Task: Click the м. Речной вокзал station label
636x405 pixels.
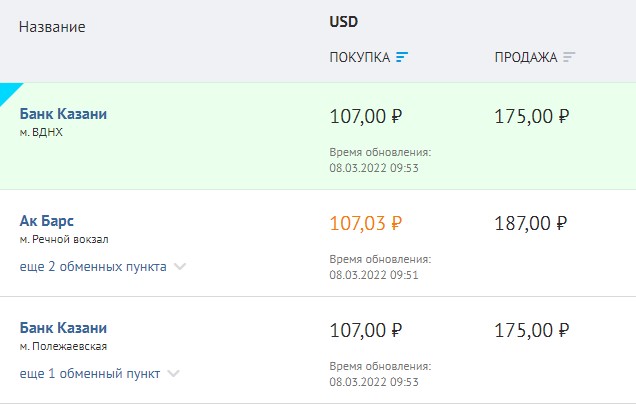Action: click(x=64, y=239)
